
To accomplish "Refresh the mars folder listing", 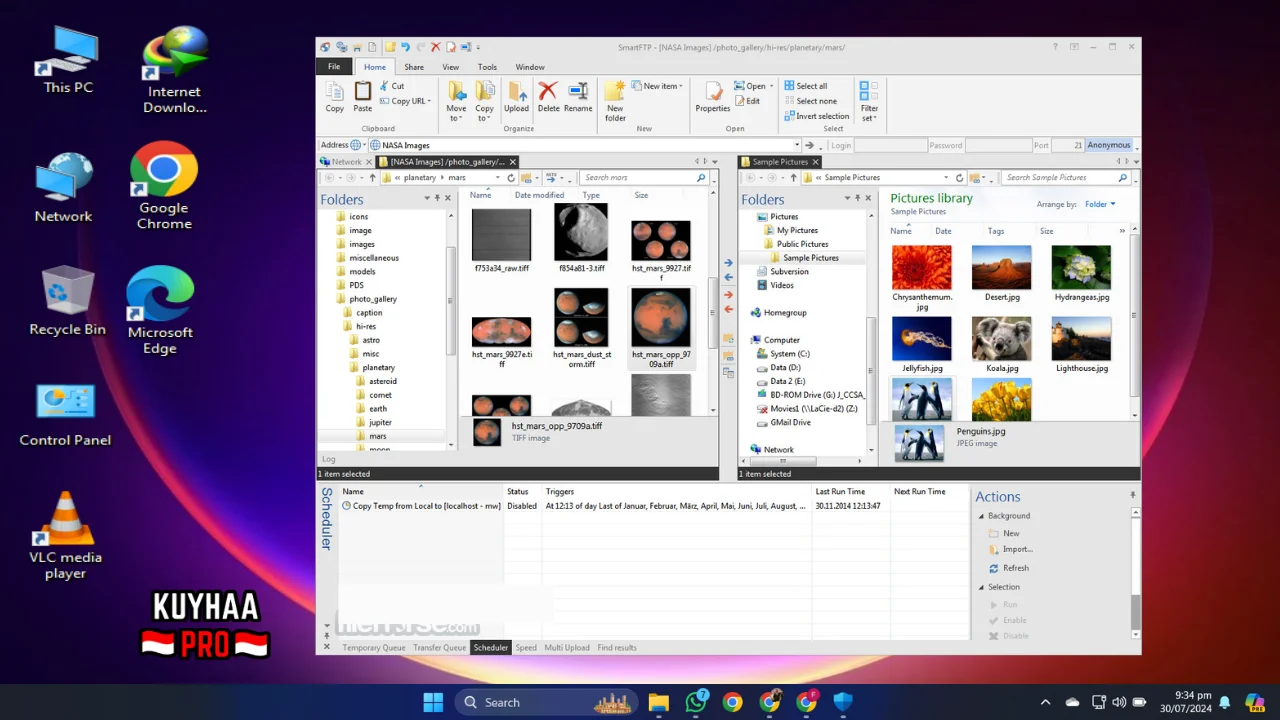I will tap(511, 178).
